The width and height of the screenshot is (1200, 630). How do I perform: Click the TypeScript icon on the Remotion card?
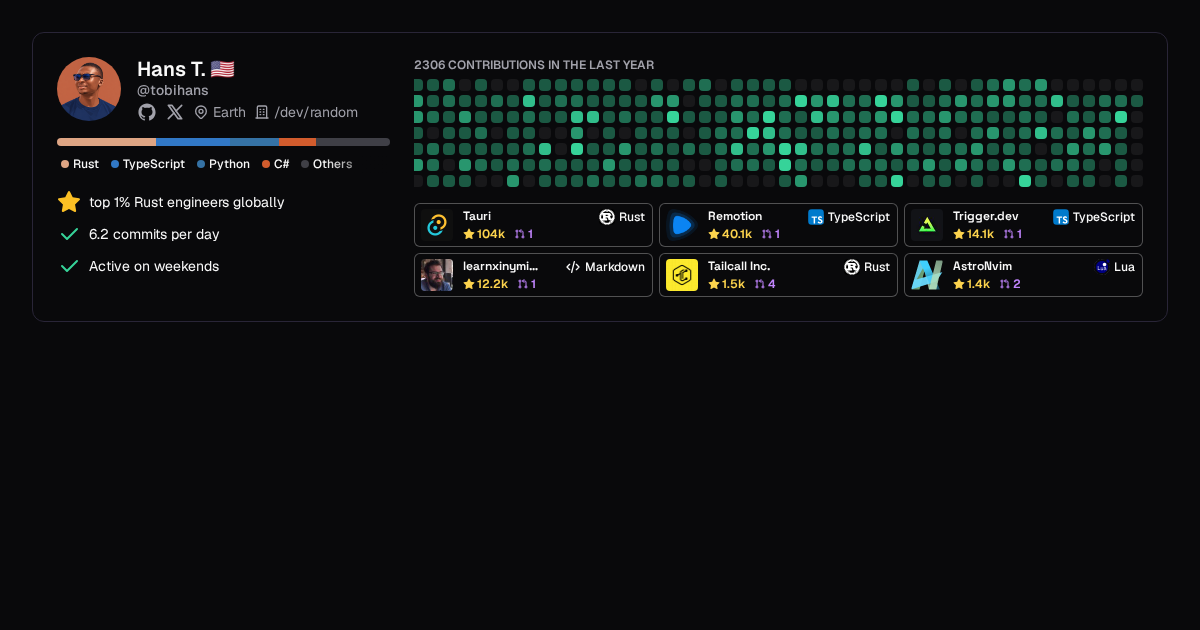click(816, 217)
